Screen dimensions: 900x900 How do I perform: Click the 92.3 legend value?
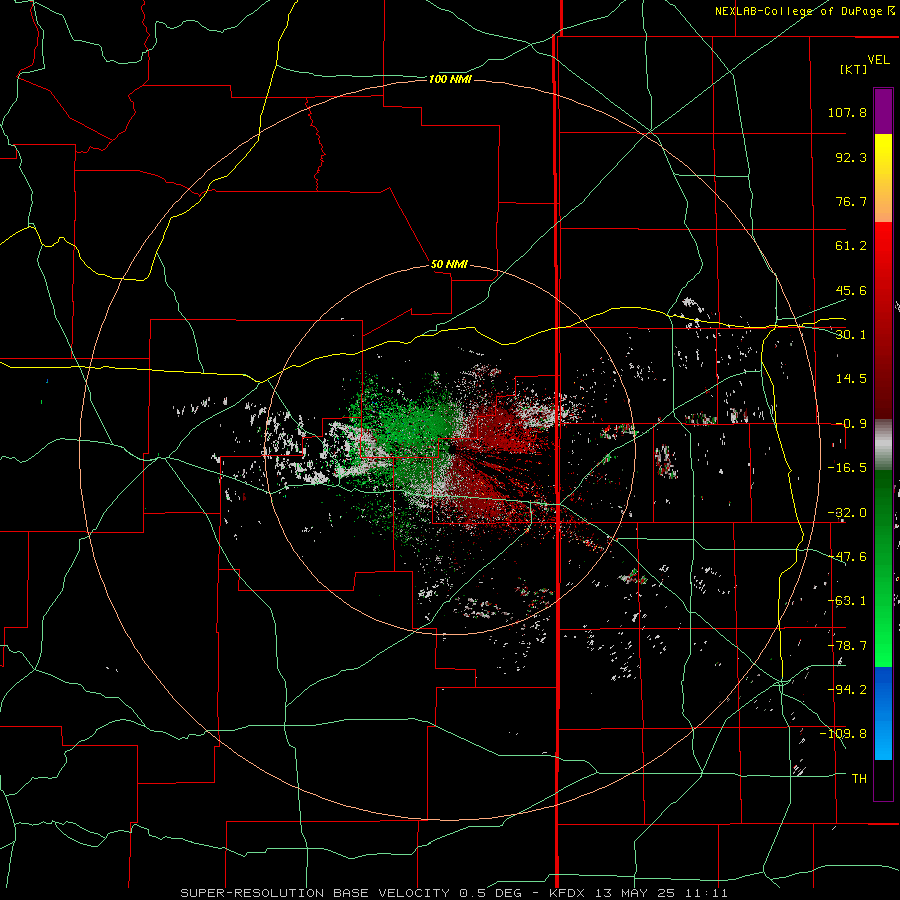[x=851, y=157]
